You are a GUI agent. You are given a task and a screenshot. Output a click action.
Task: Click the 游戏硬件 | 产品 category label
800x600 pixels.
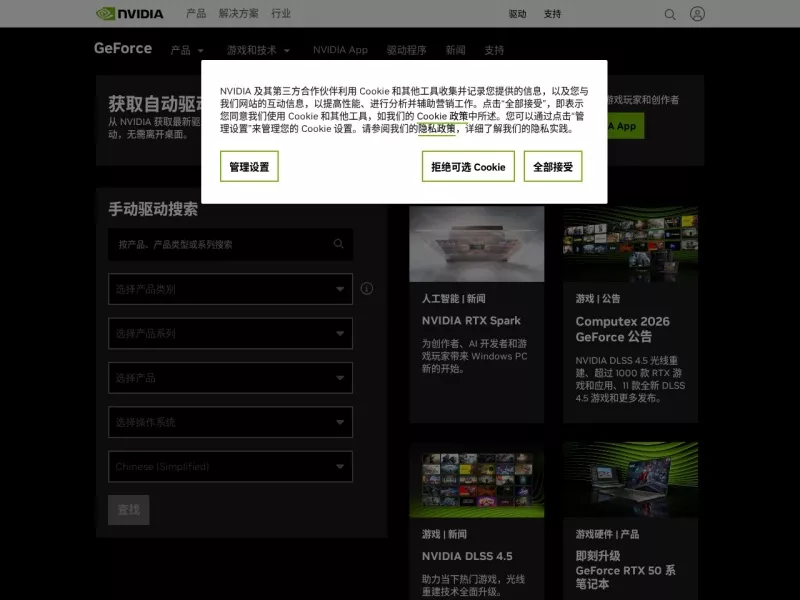tap(607, 534)
